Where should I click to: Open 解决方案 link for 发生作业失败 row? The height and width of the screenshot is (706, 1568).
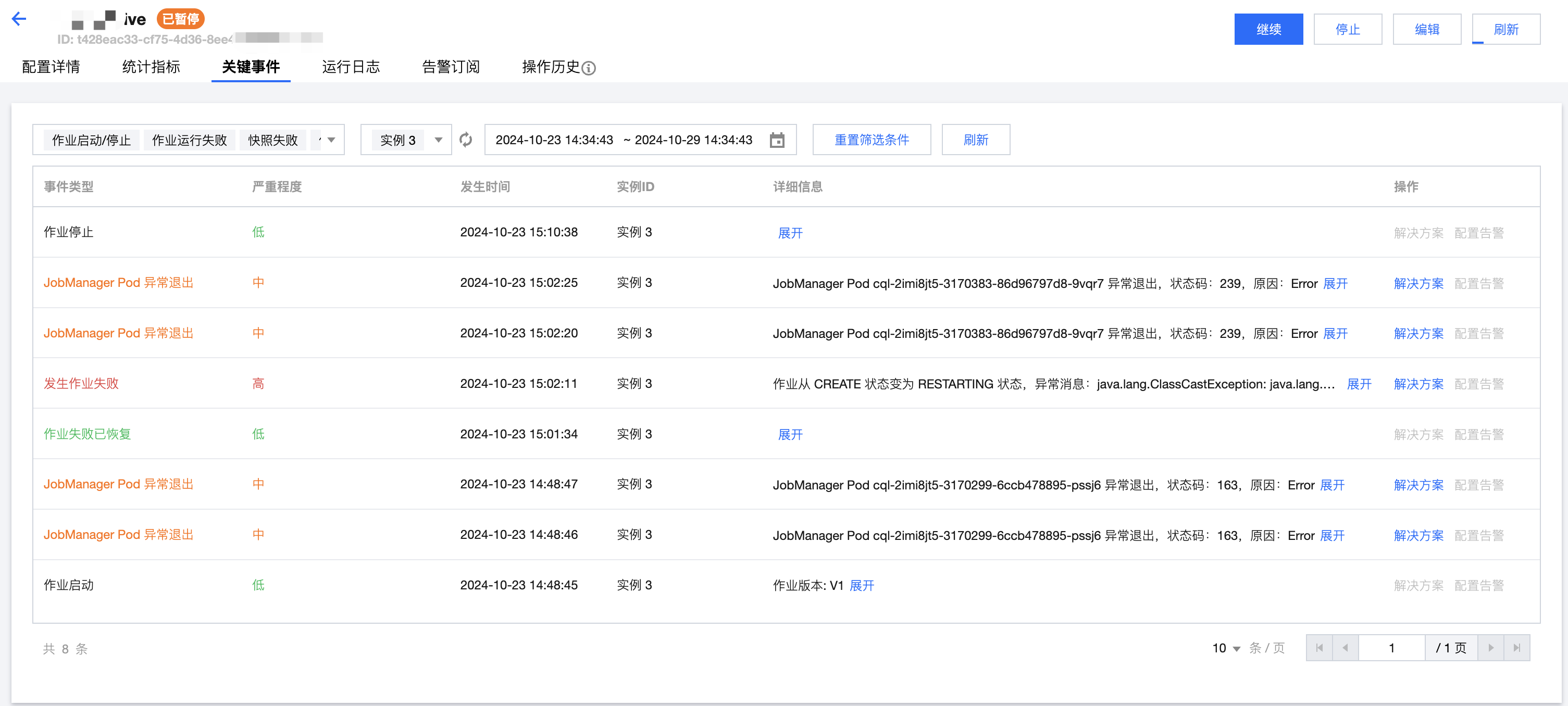[x=1418, y=384]
